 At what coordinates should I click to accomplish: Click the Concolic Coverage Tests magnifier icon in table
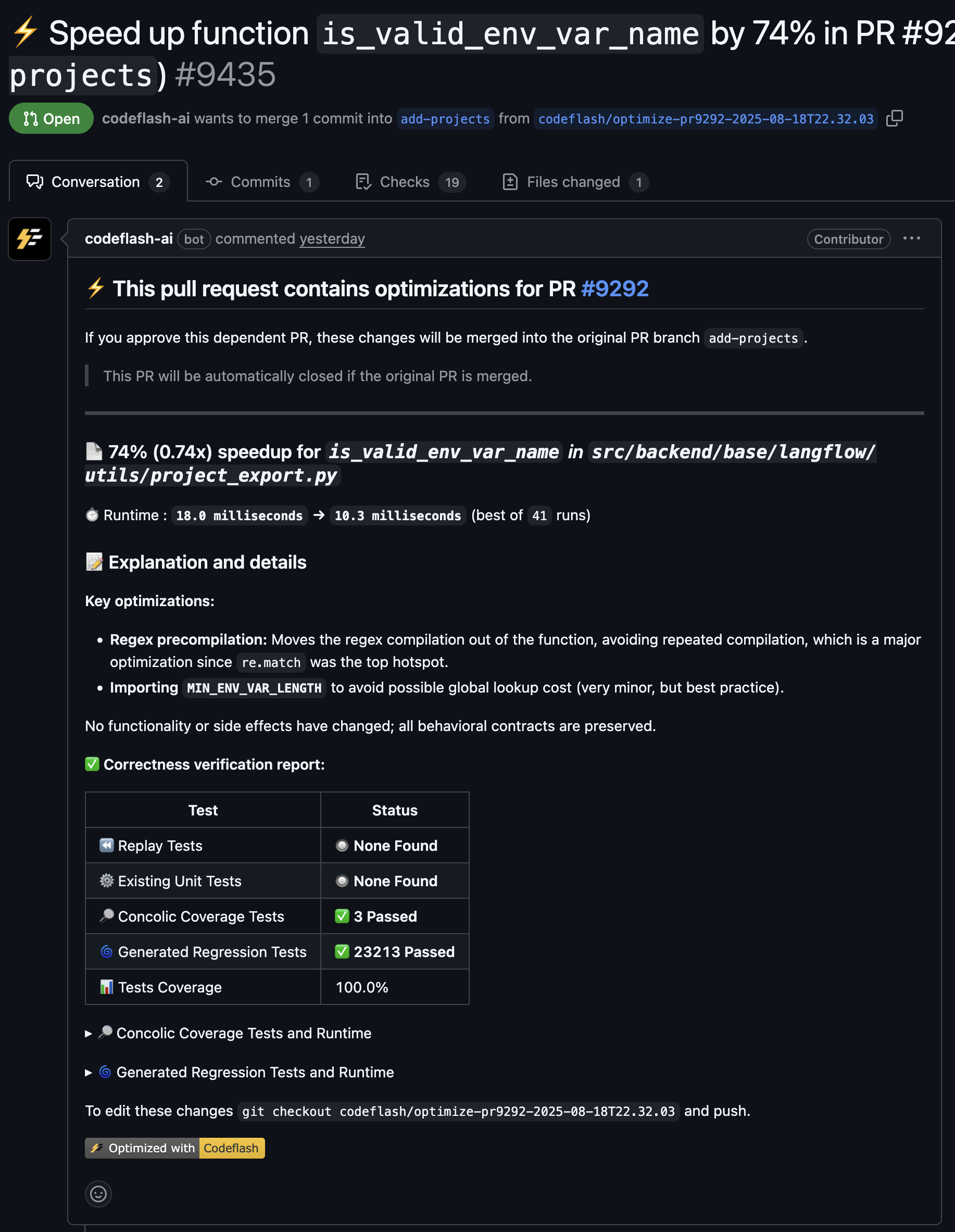coord(107,915)
